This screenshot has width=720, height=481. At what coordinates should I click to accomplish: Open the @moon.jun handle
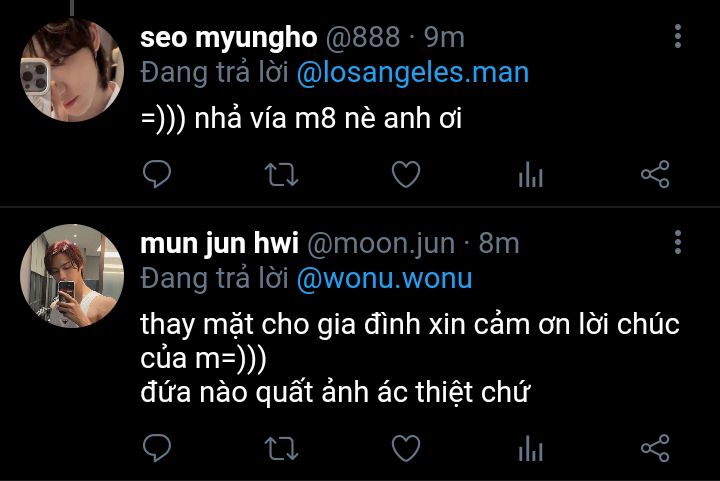pos(381,243)
